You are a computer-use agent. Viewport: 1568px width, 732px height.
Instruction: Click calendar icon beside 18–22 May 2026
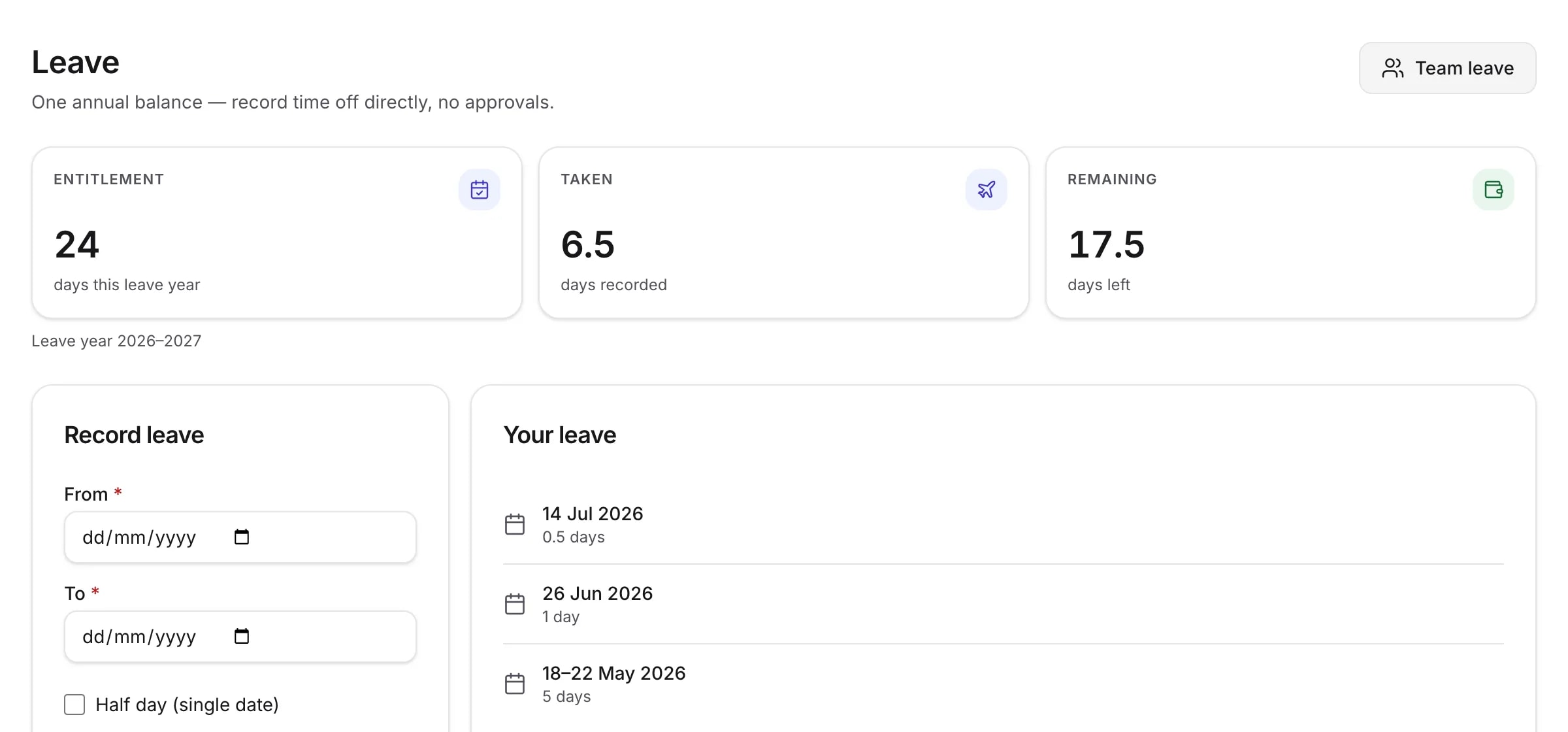point(515,684)
